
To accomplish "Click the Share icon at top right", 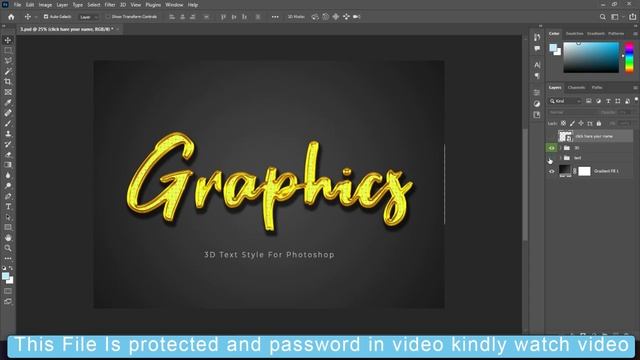I will click(x=632, y=17).
